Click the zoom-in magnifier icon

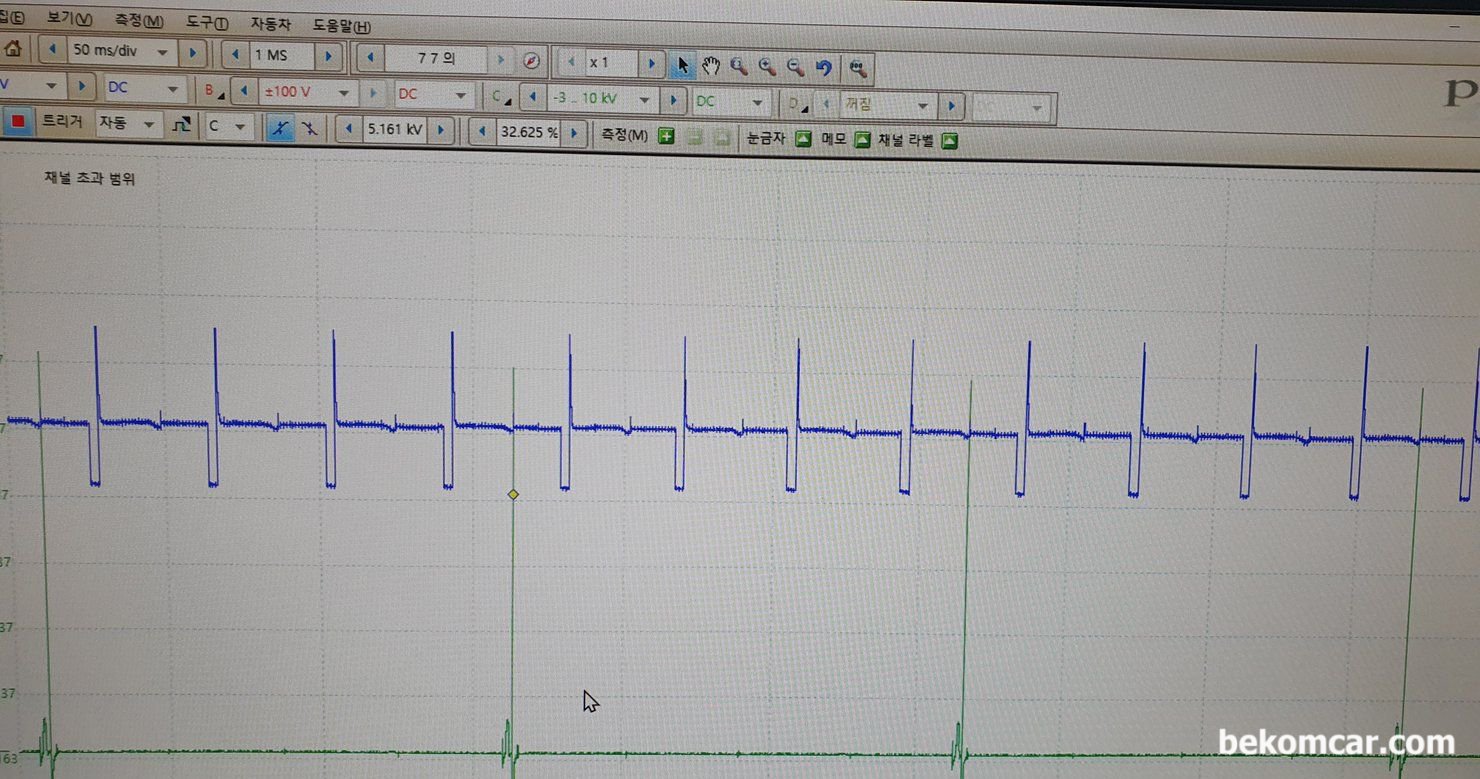767,67
